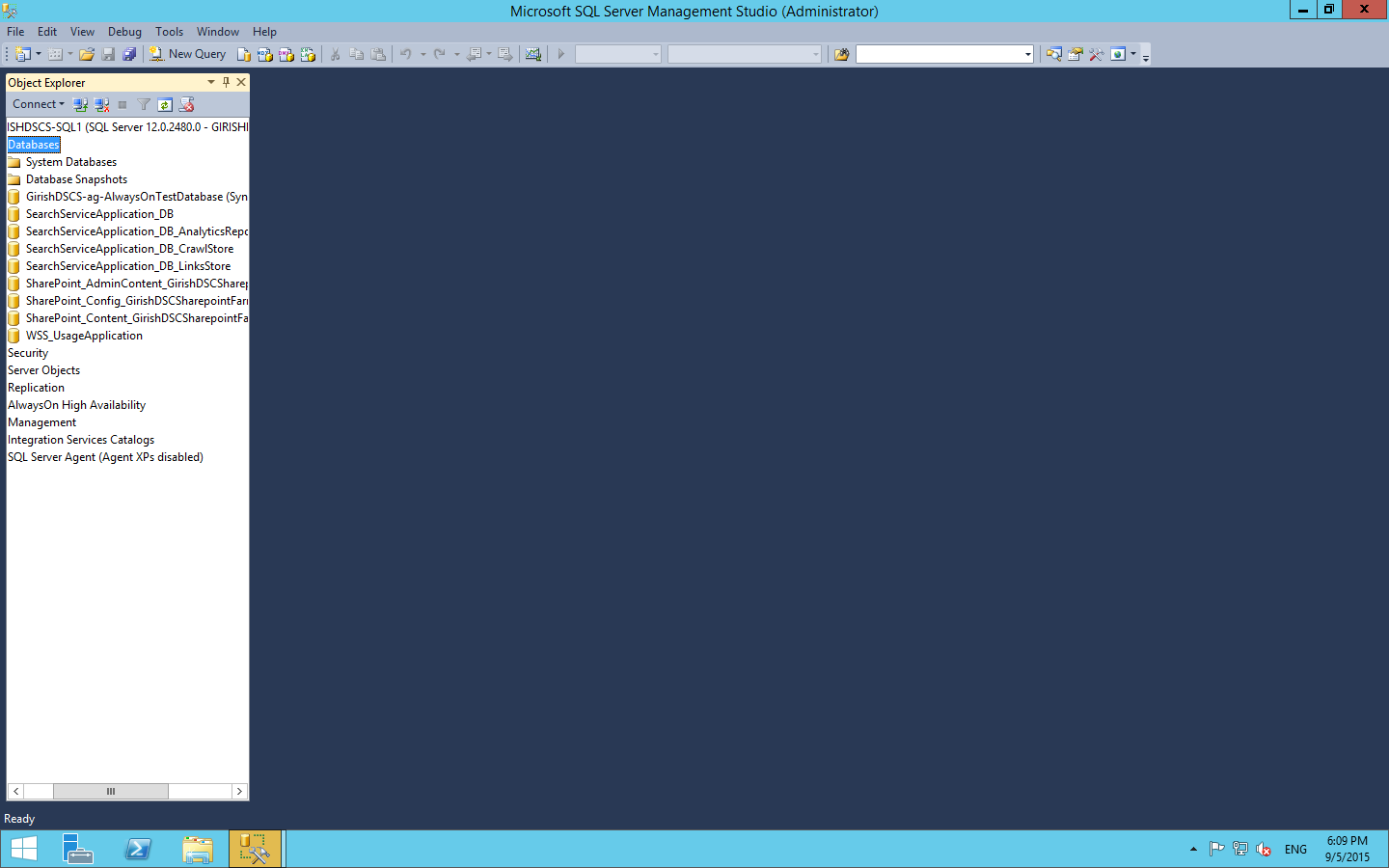Open the Tools menu
This screenshot has width=1389, height=868.
click(169, 32)
